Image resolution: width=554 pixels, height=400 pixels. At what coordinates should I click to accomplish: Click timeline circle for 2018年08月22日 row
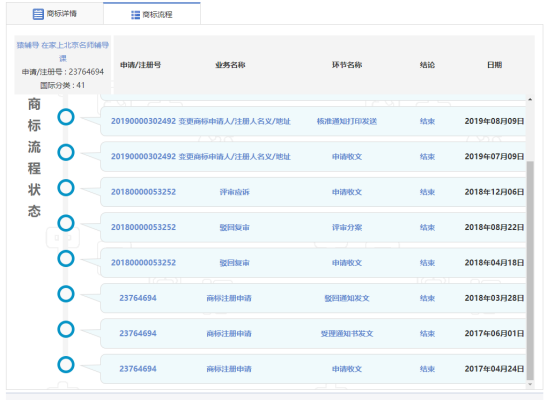[66, 223]
